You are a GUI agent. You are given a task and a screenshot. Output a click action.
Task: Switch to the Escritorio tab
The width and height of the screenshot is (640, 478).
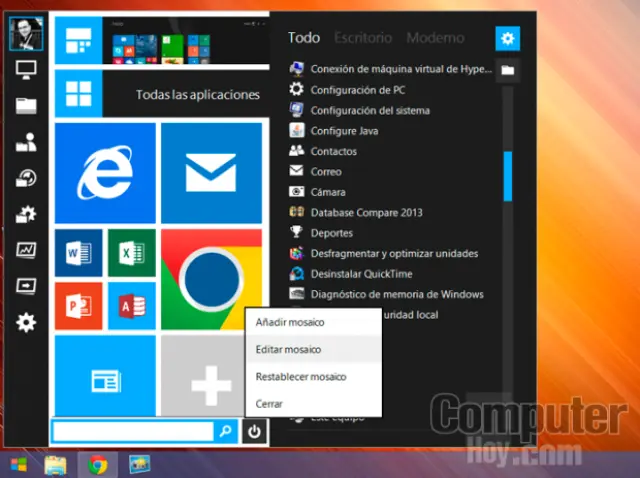pyautogui.click(x=362, y=38)
